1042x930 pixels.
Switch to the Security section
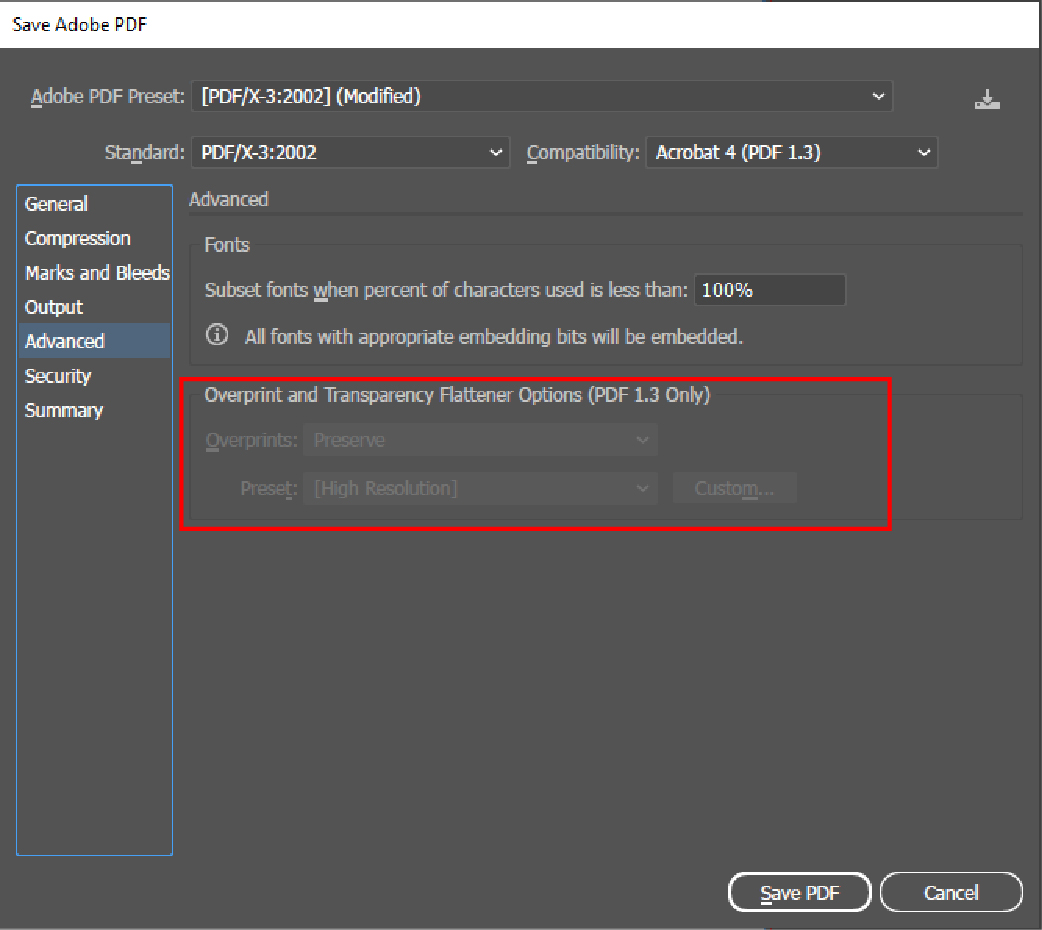58,376
